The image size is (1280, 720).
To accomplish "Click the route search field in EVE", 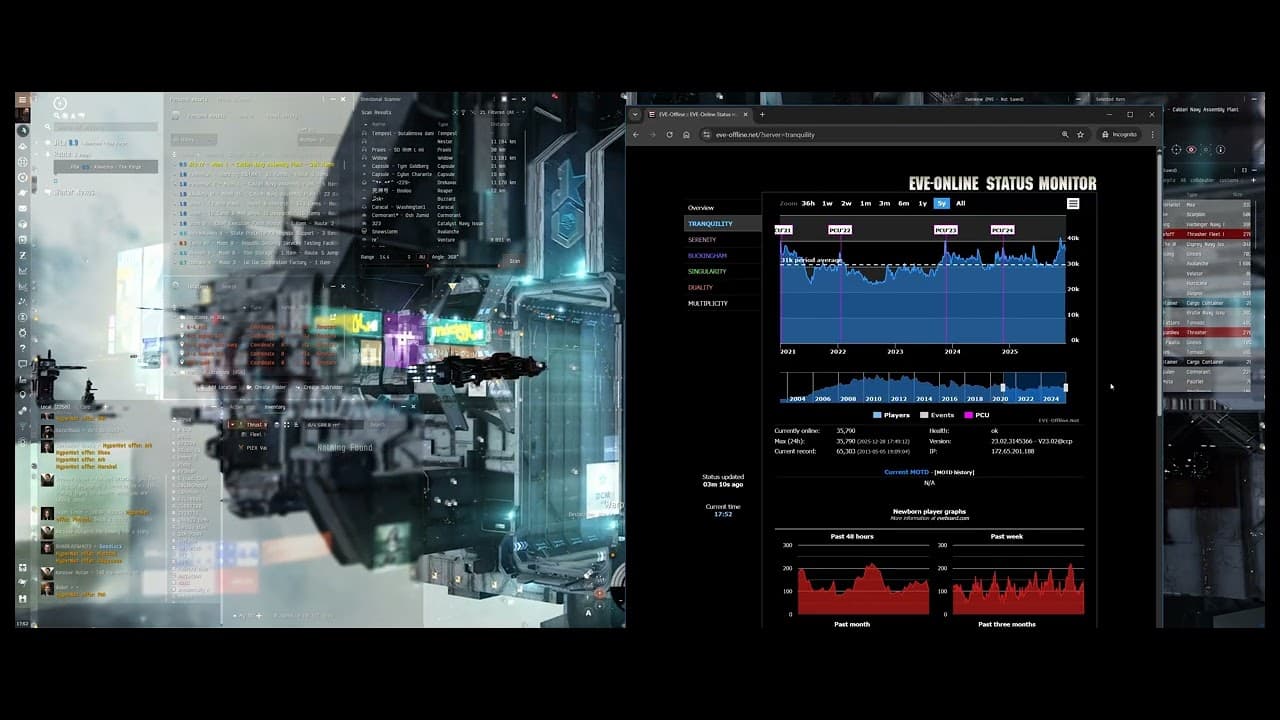I will coord(105,128).
